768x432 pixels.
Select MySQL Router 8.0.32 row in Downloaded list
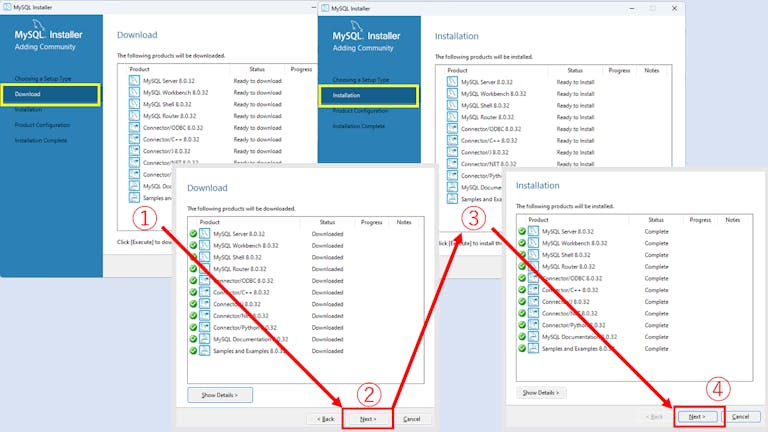[x=306, y=269]
